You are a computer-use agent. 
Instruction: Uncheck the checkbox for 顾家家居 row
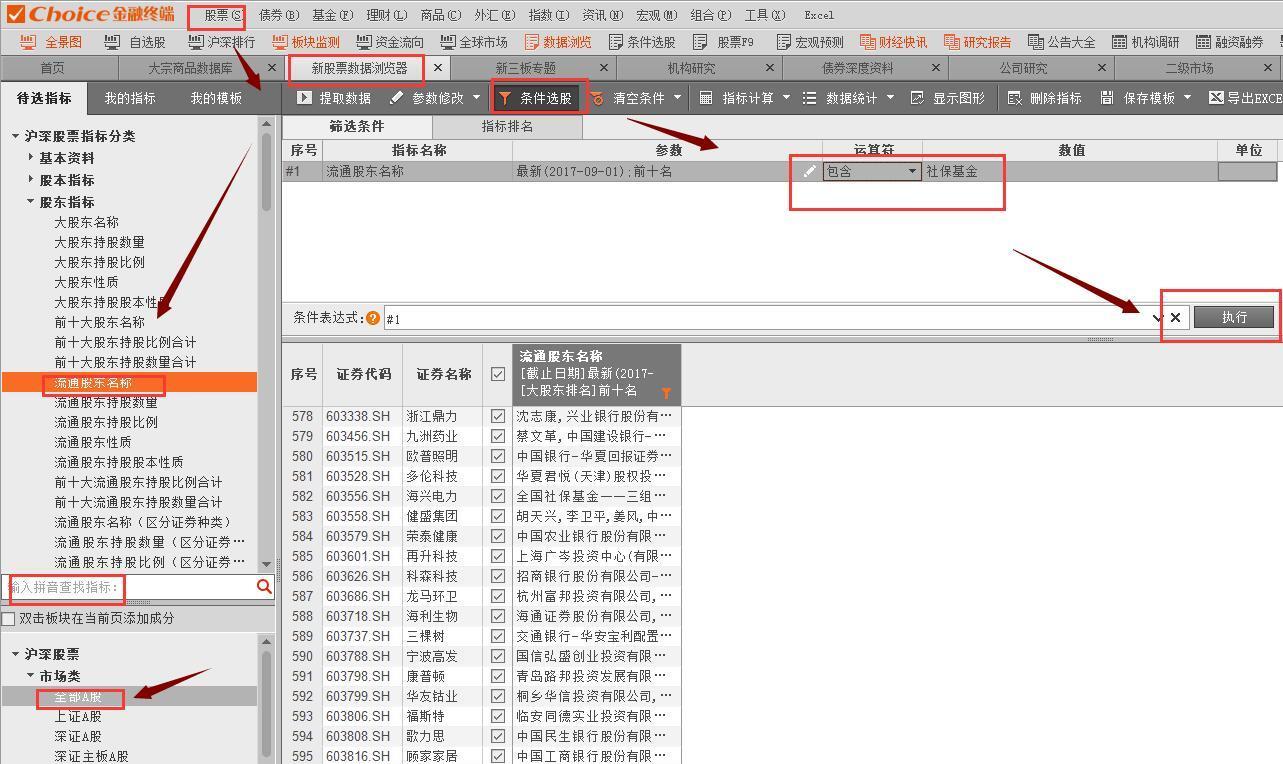tap(498, 756)
